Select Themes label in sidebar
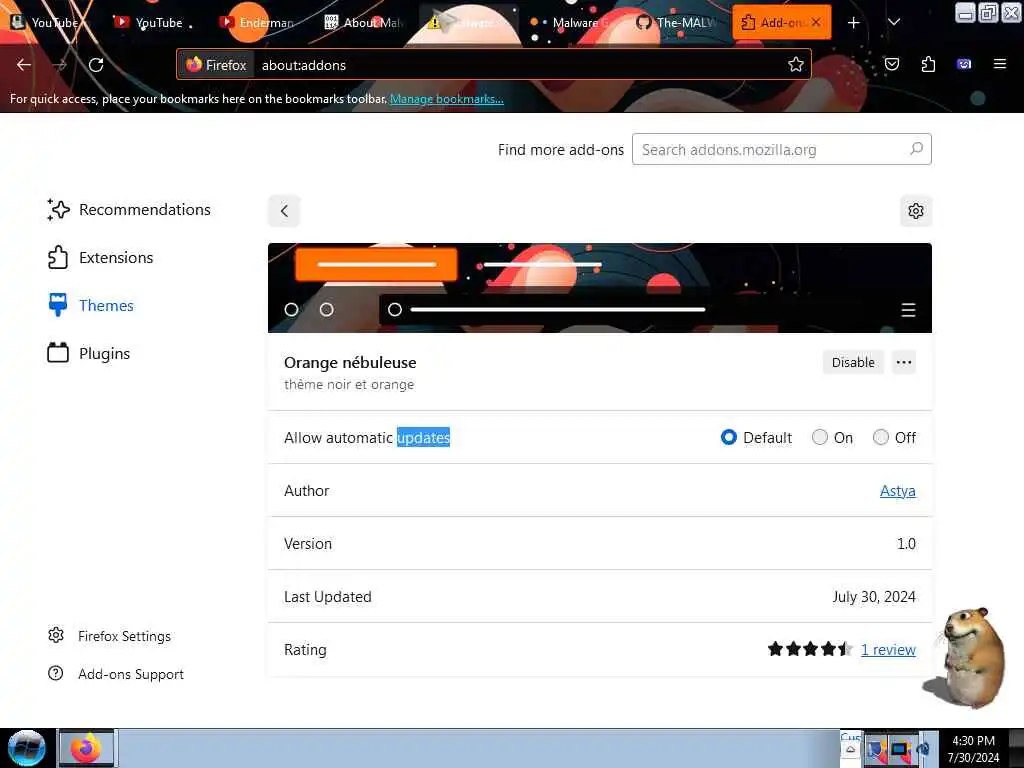1024x768 pixels. (x=106, y=306)
